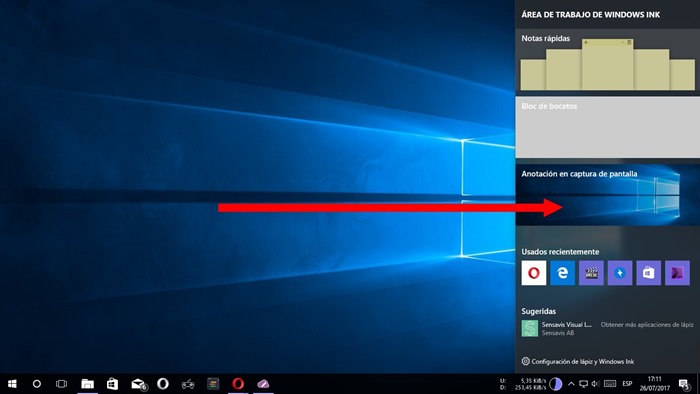
Task: Open the Bloc de bocetos sketchpad tile
Action: 608,128
